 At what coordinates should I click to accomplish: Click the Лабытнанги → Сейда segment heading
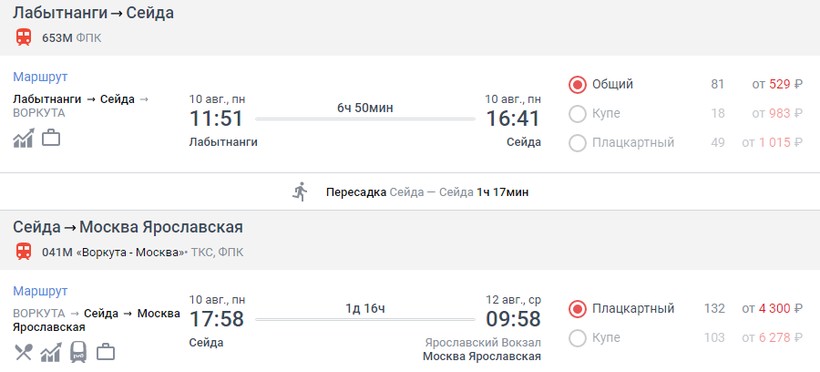[93, 13]
